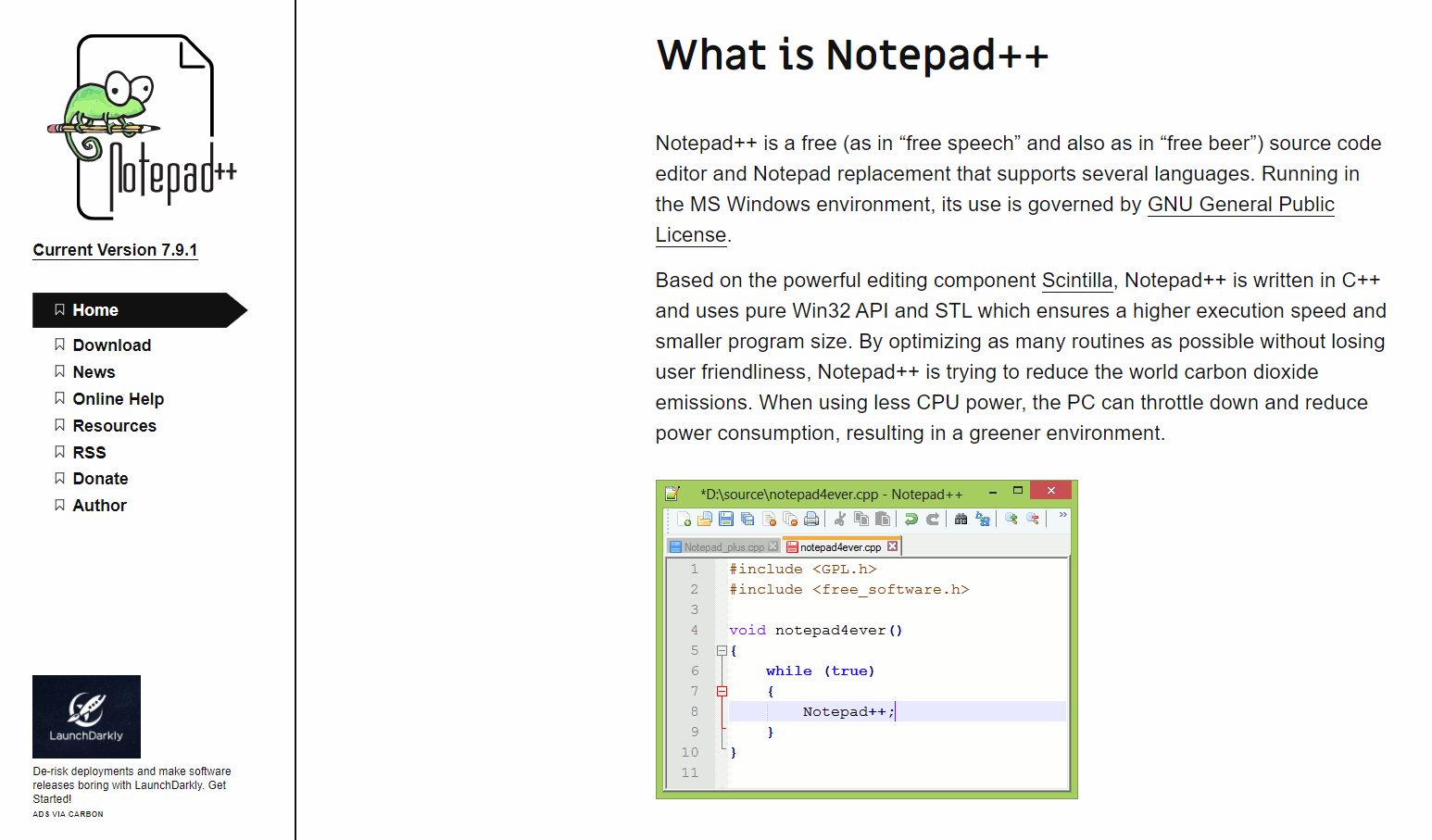Follow the GNU General Public License link
This screenshot has width=1432, height=840.
1240,205
